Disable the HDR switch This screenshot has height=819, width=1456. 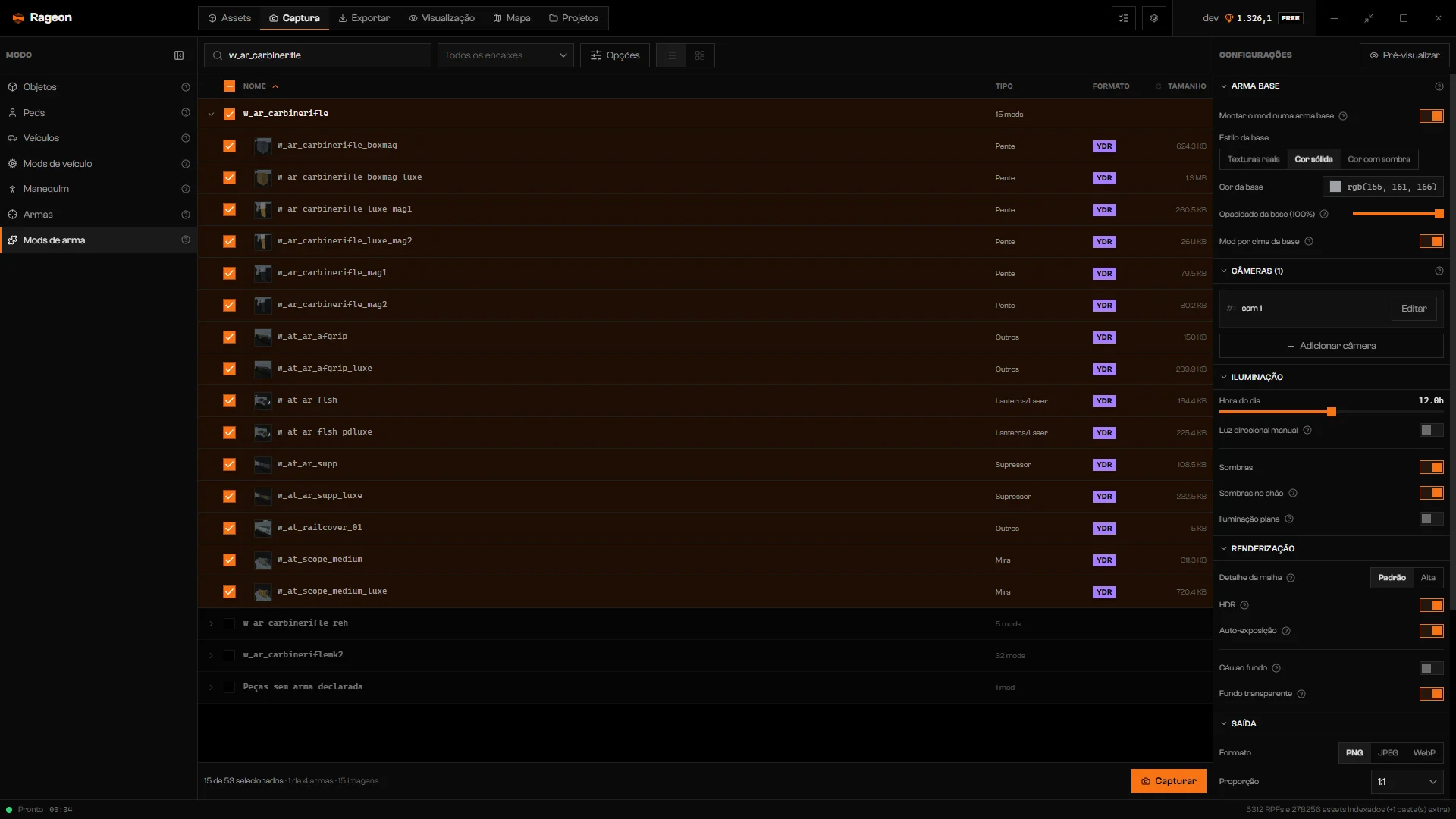coord(1432,605)
